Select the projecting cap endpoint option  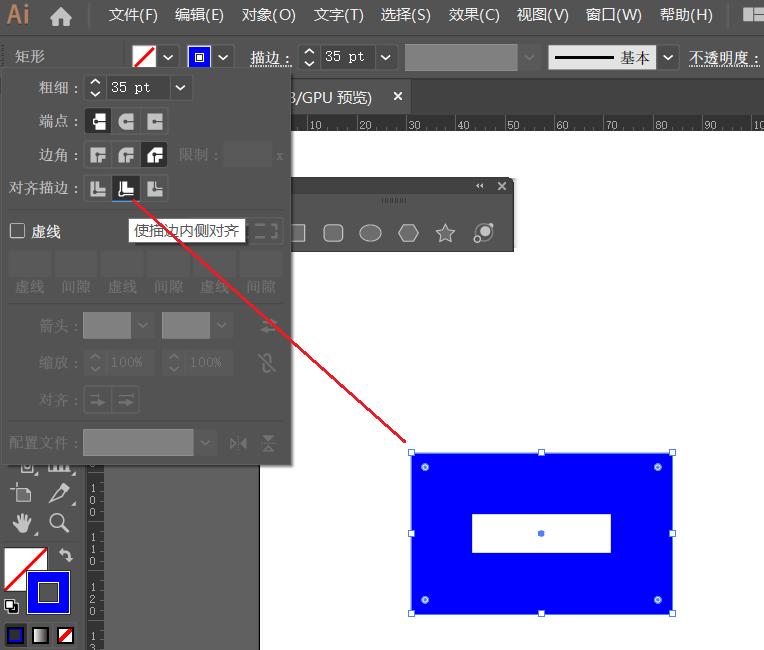click(x=154, y=121)
